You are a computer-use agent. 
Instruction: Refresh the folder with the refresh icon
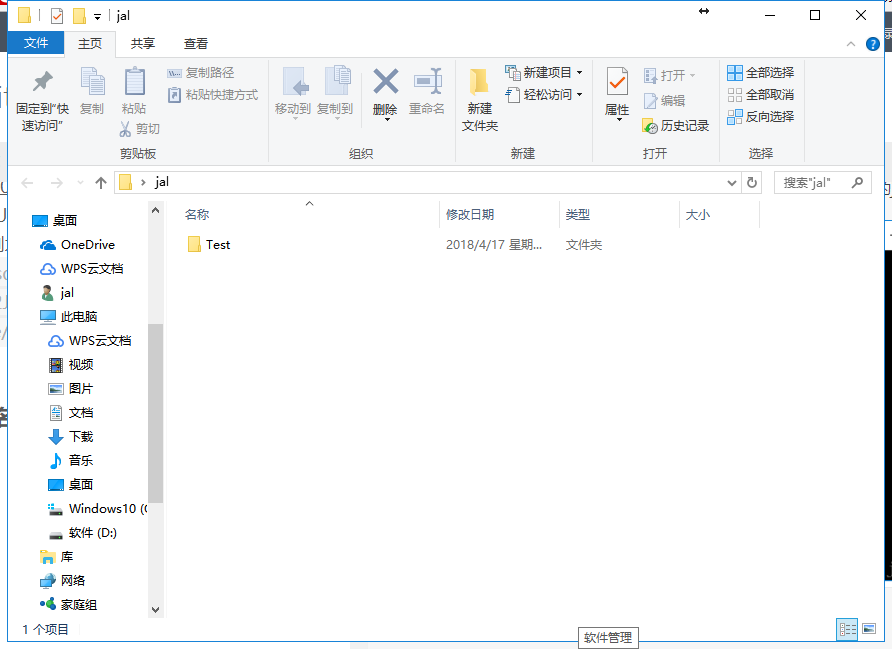(753, 182)
